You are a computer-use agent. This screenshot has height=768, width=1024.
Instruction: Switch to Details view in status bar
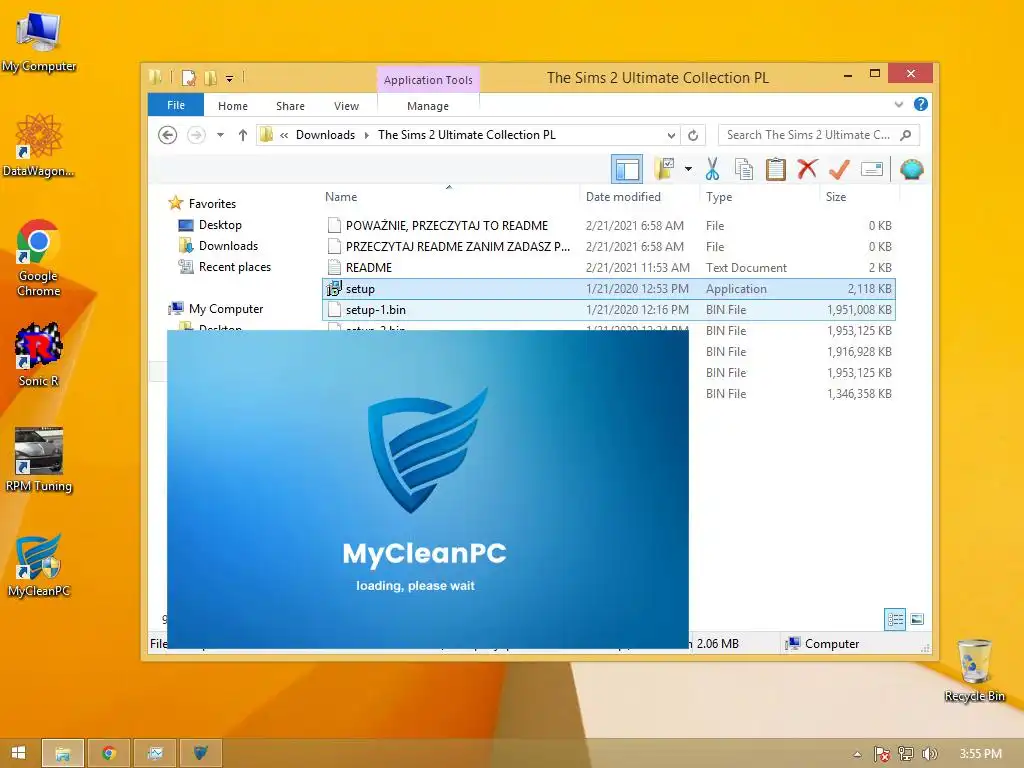[895, 619]
